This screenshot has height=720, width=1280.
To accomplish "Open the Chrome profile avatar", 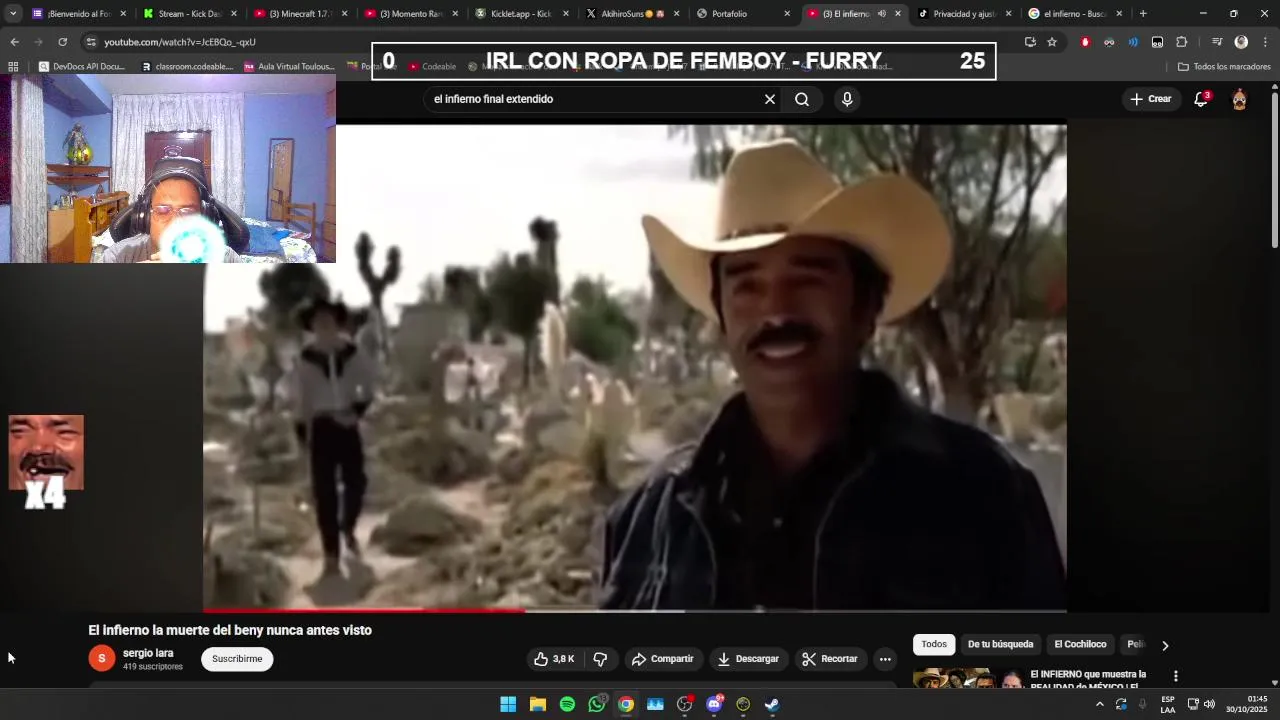I will click(1241, 42).
